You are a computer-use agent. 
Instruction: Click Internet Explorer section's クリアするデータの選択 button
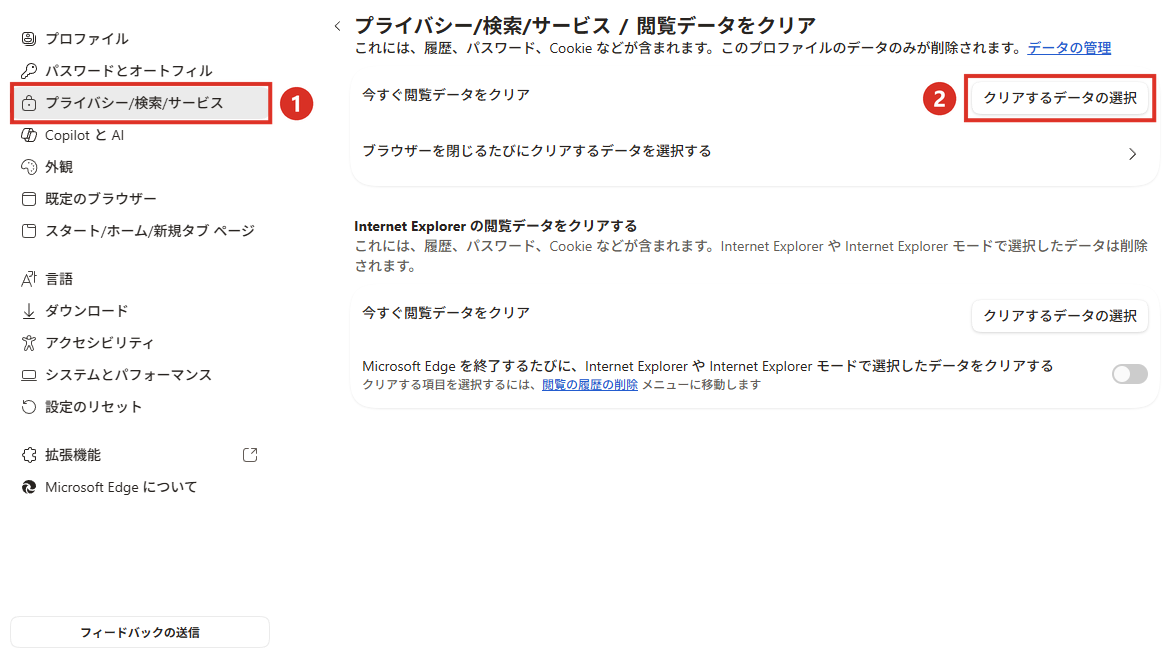tap(1060, 316)
